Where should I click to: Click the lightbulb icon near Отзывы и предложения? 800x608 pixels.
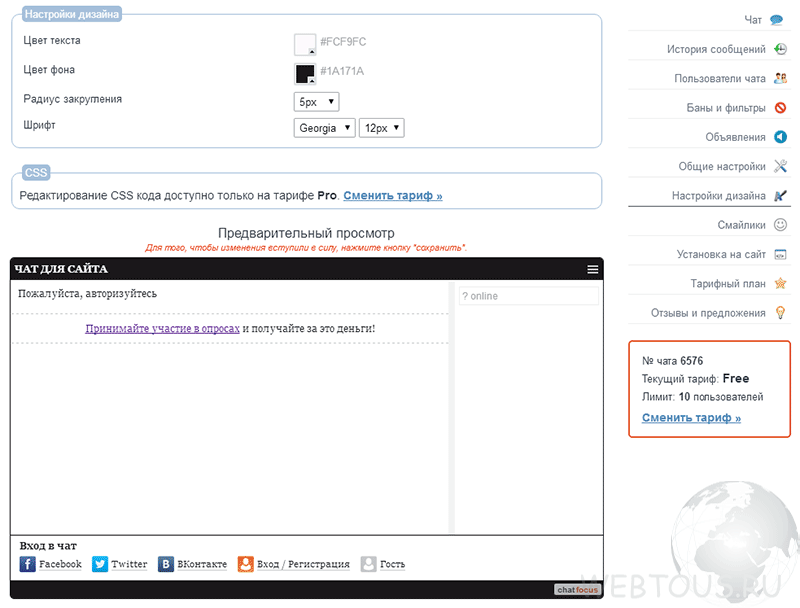pos(780,313)
